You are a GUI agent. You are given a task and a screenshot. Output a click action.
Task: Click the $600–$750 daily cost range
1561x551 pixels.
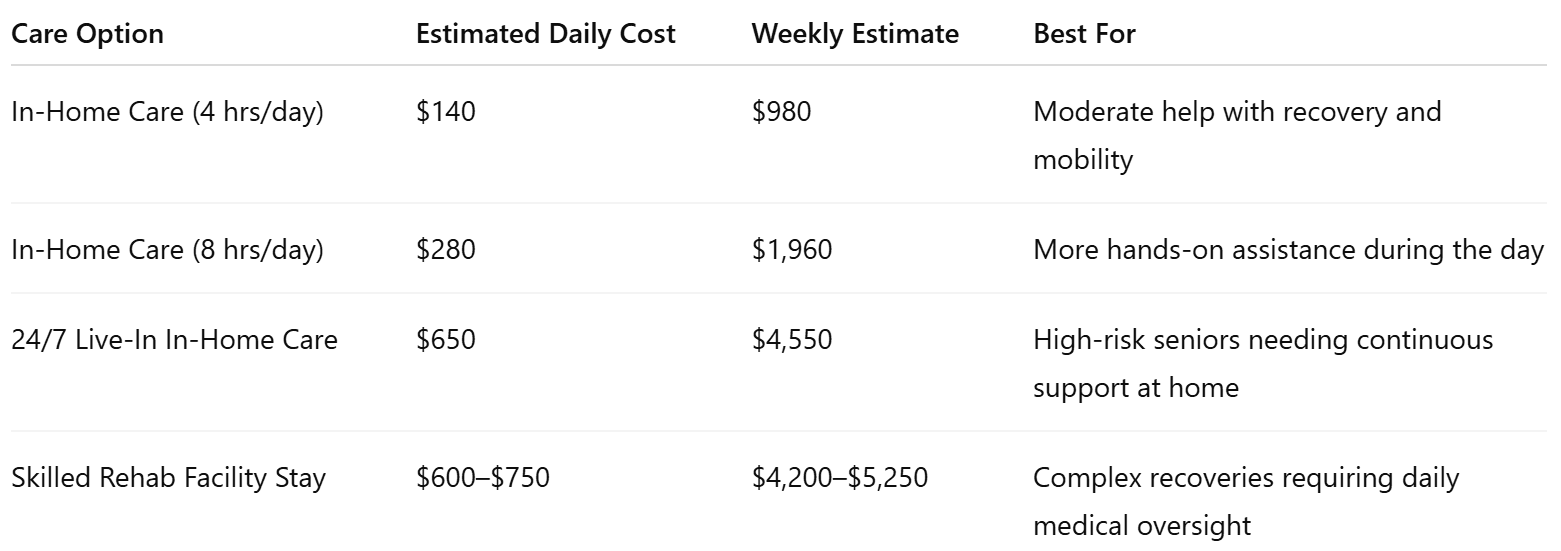483,478
